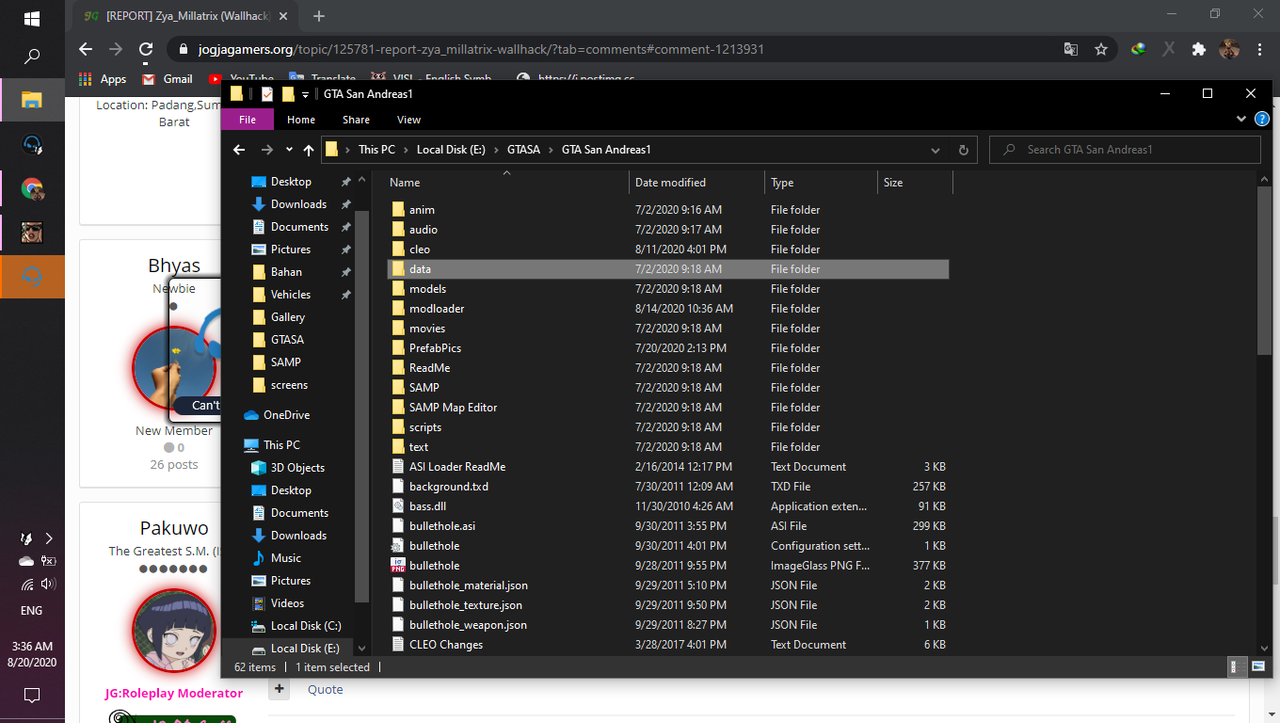Go back in Chrome browser

point(86,49)
